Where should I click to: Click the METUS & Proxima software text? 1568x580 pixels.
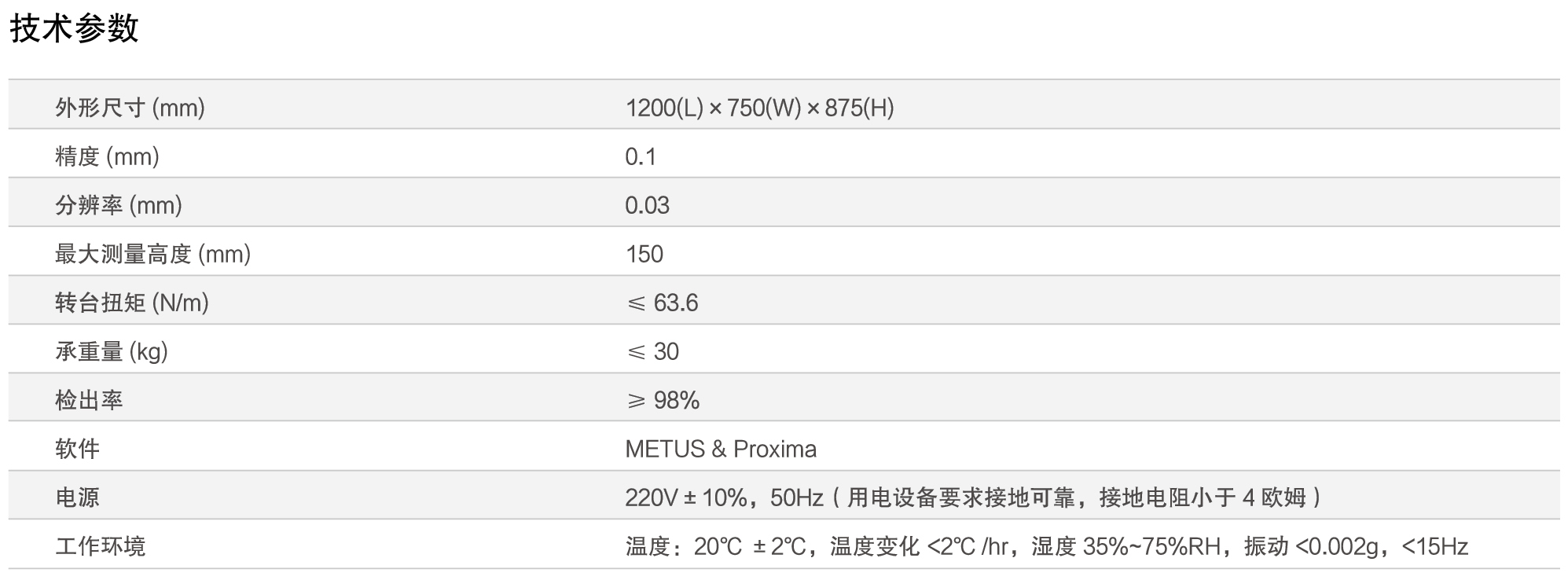coord(721,449)
